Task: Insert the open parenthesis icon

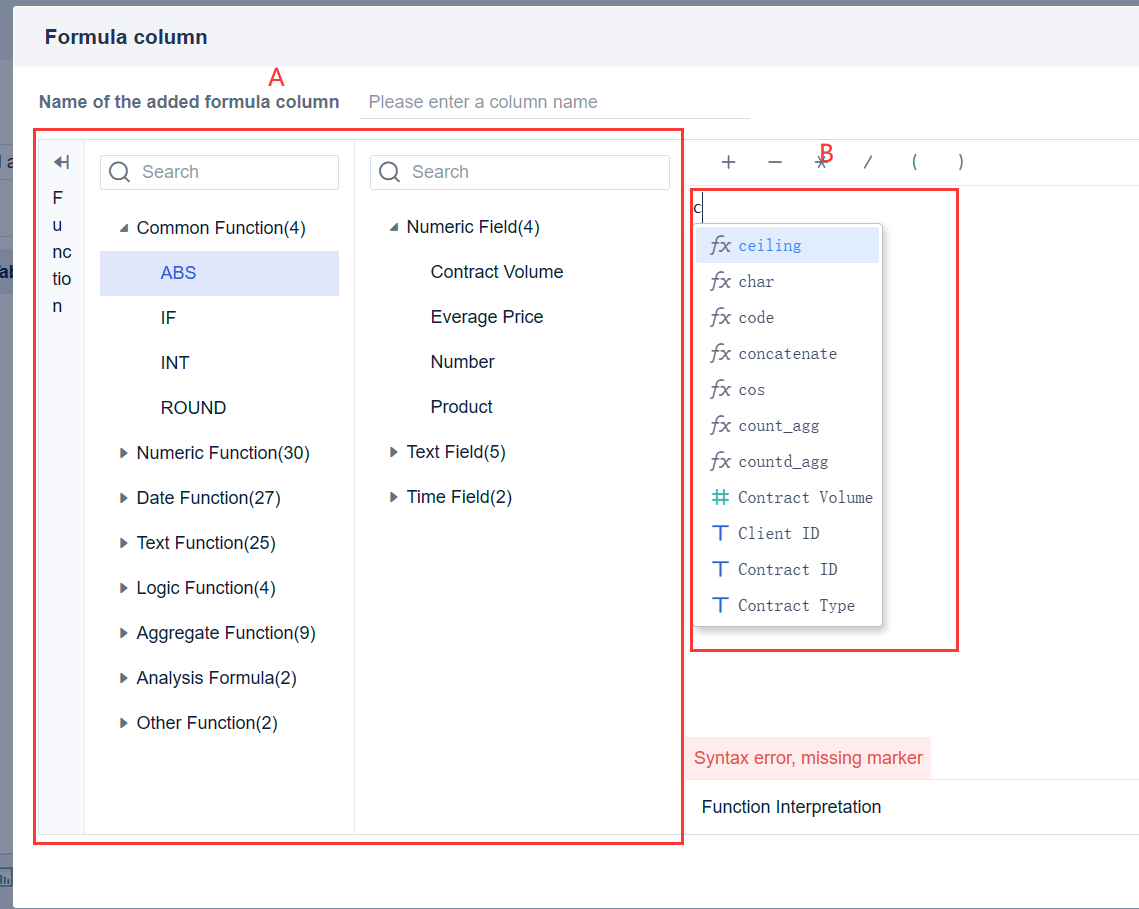Action: [x=914, y=162]
